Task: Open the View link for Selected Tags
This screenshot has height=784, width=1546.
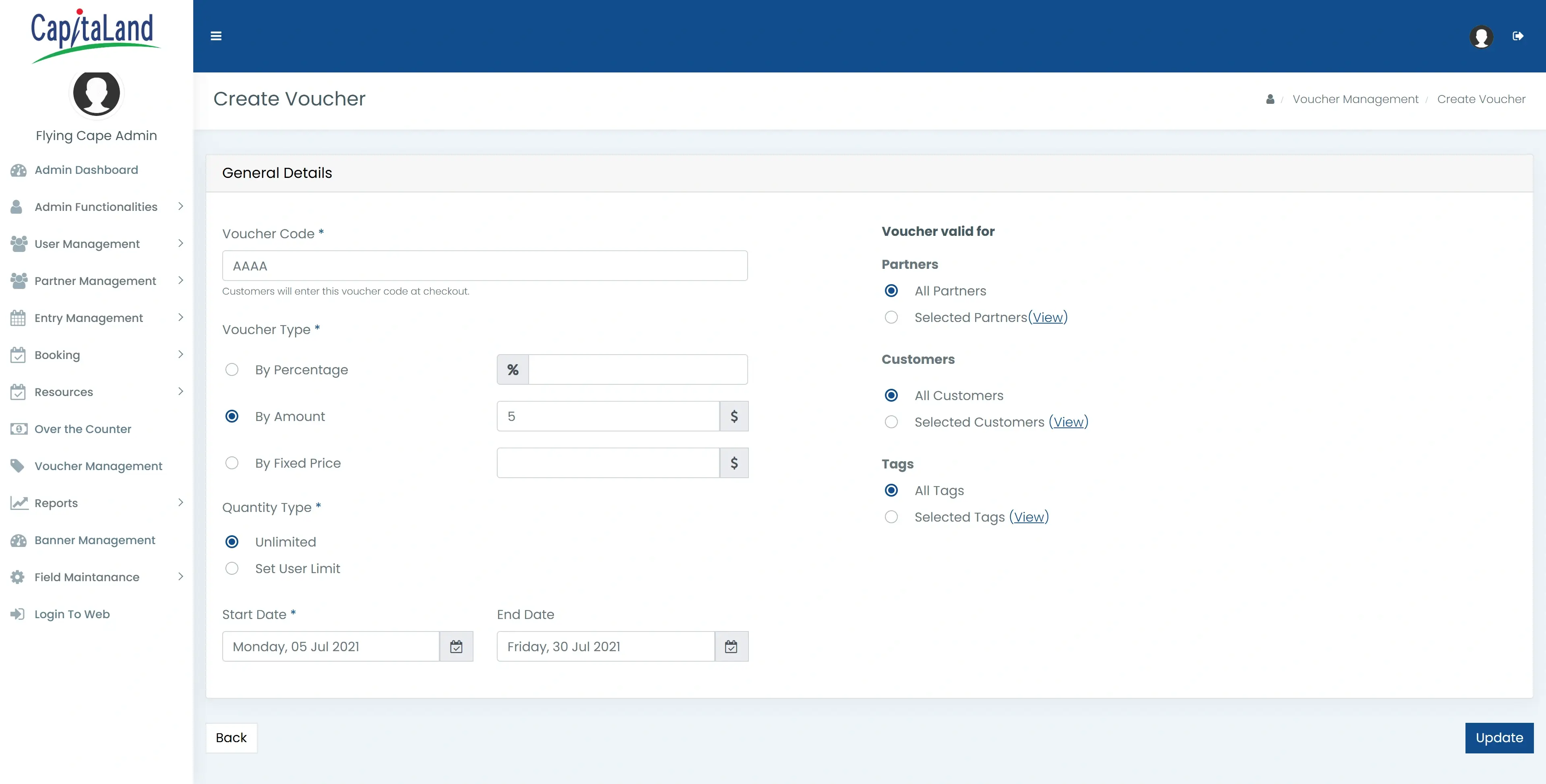Action: [1029, 516]
